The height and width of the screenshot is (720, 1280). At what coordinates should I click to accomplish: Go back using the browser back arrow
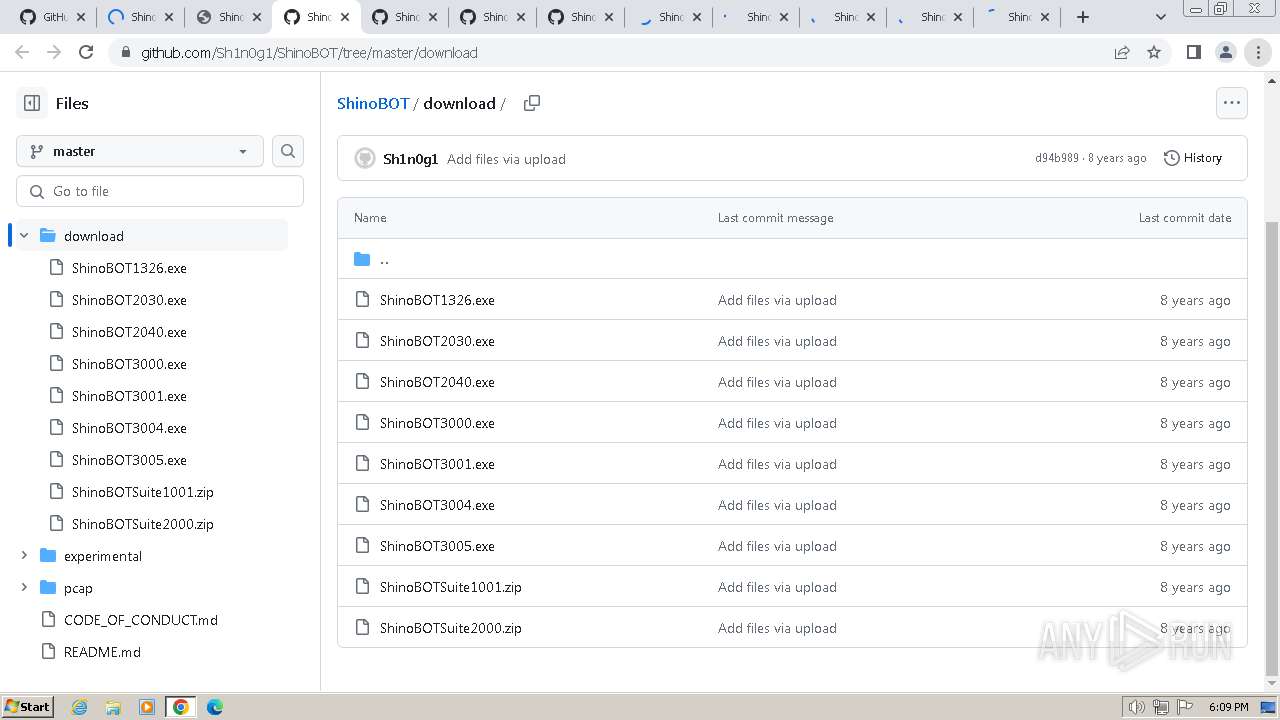coord(22,52)
